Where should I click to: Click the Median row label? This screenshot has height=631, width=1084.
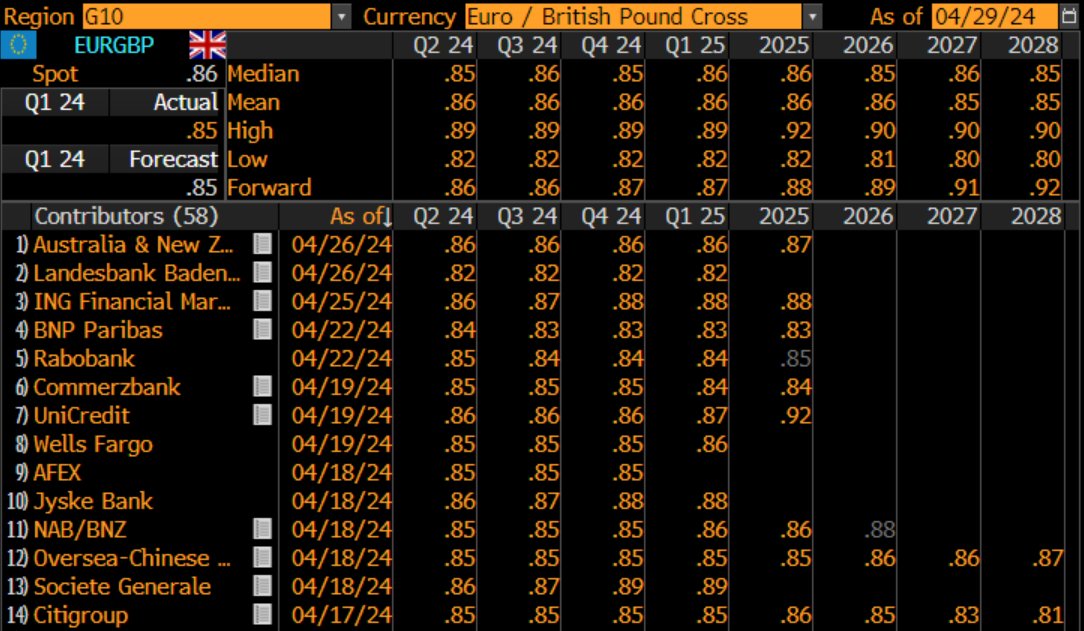point(263,73)
